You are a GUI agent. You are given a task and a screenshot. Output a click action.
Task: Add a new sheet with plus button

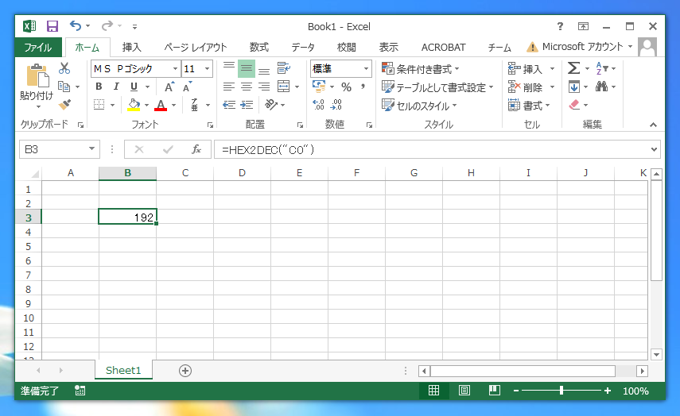coord(185,370)
